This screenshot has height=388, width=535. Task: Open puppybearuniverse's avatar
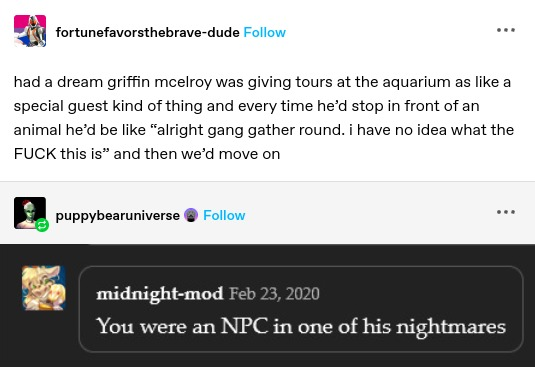pos(30,213)
